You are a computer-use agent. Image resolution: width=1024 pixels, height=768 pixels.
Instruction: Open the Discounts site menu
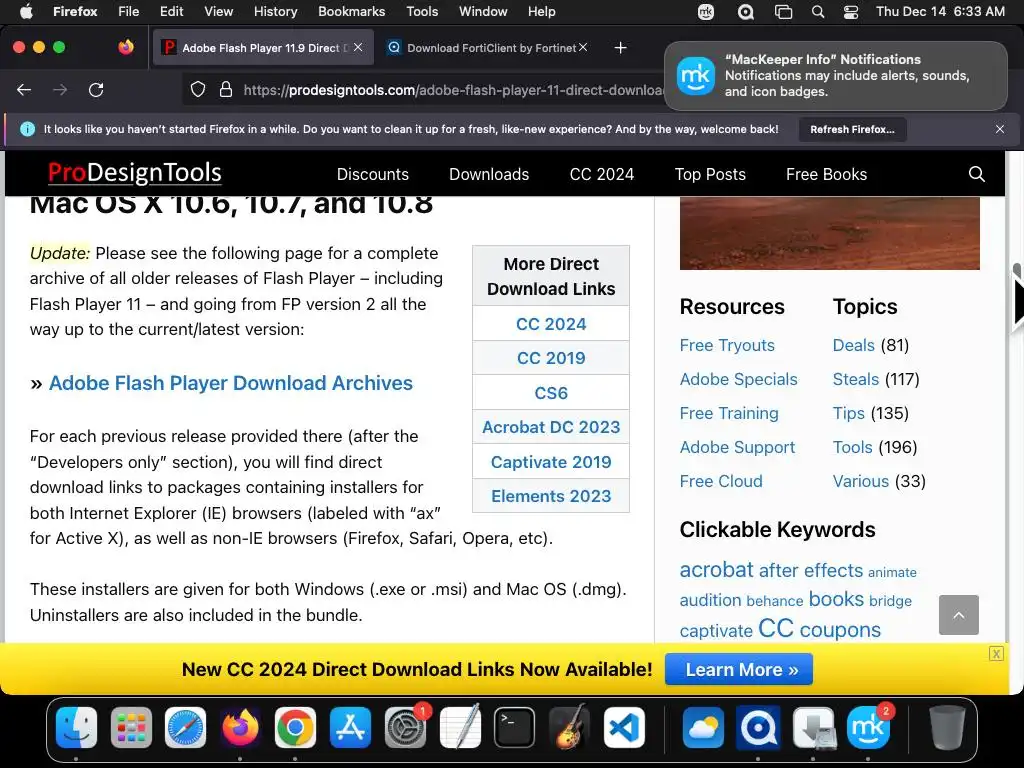point(373,174)
